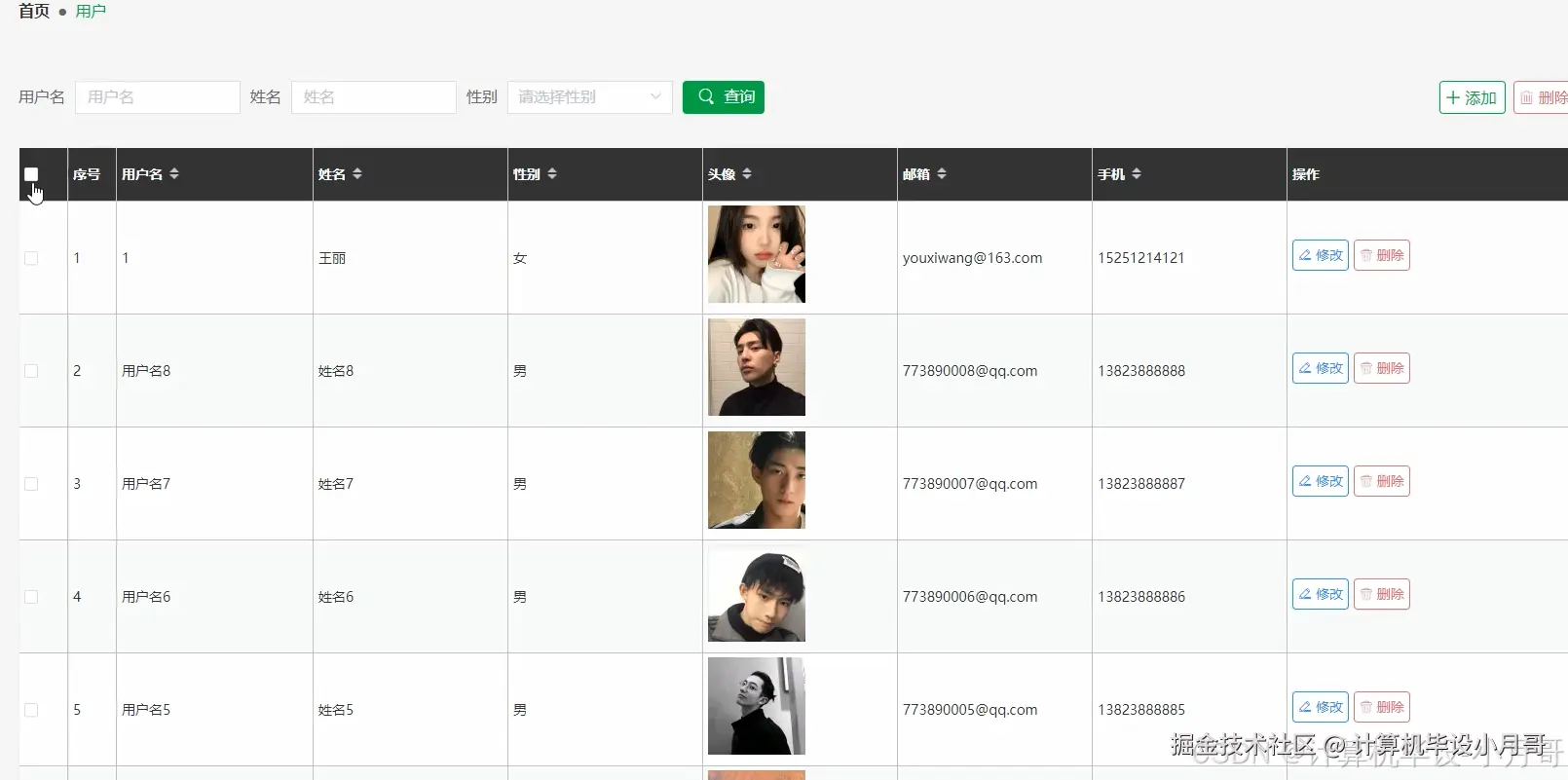
Task: Focus the 用户名 search input field
Action: pos(158,96)
